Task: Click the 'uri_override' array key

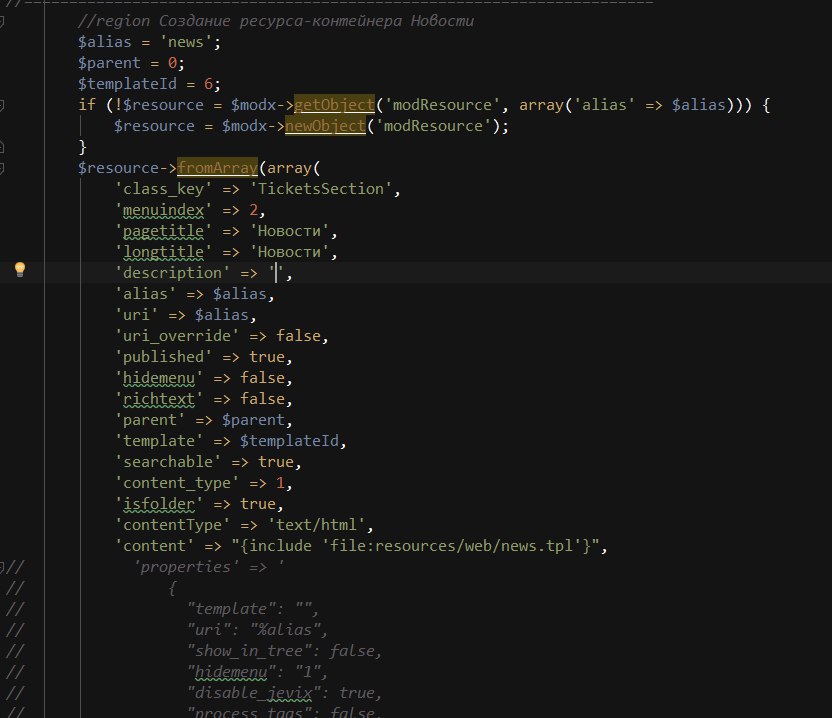Action: (177, 336)
